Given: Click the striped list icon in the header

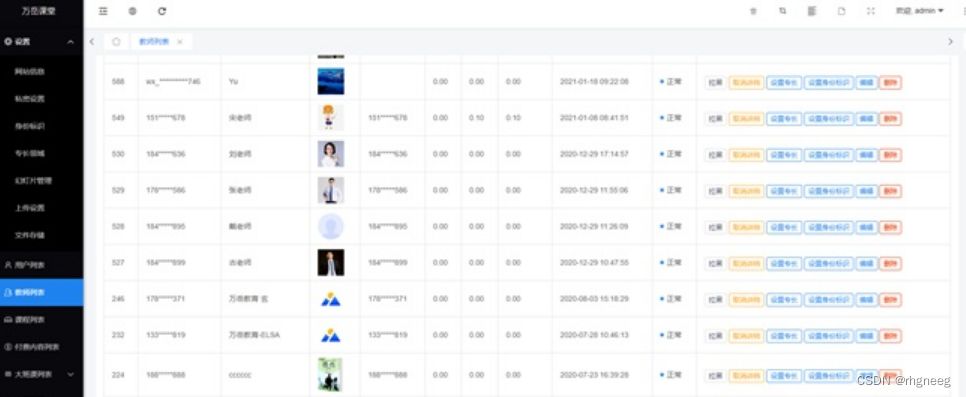Looking at the screenshot, I should point(812,11).
